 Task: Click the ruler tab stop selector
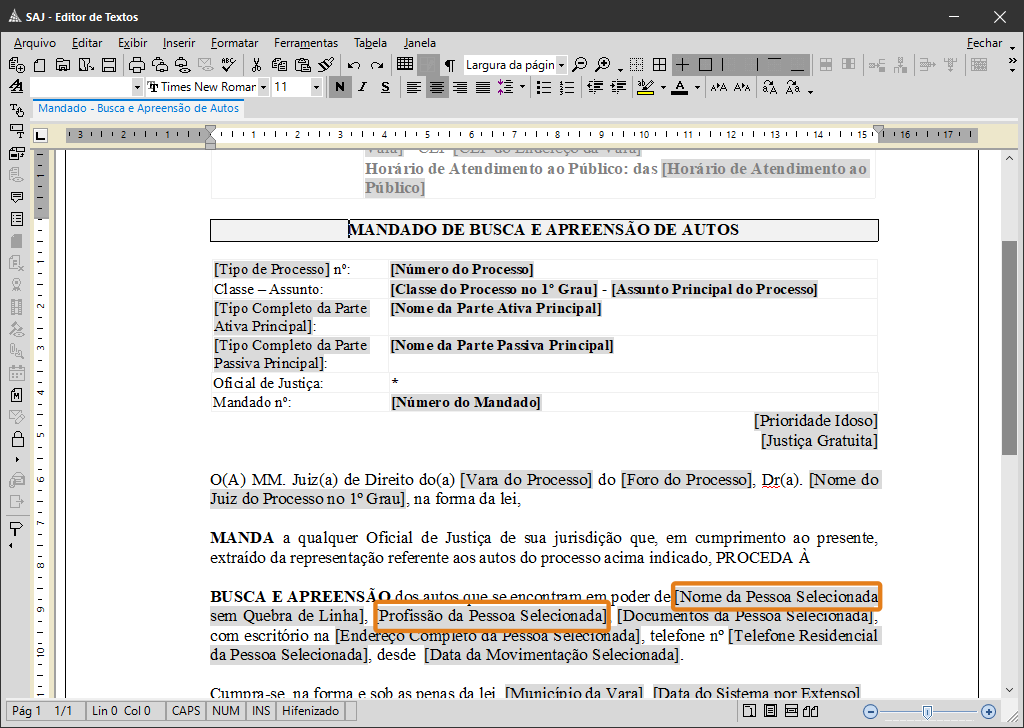40,135
